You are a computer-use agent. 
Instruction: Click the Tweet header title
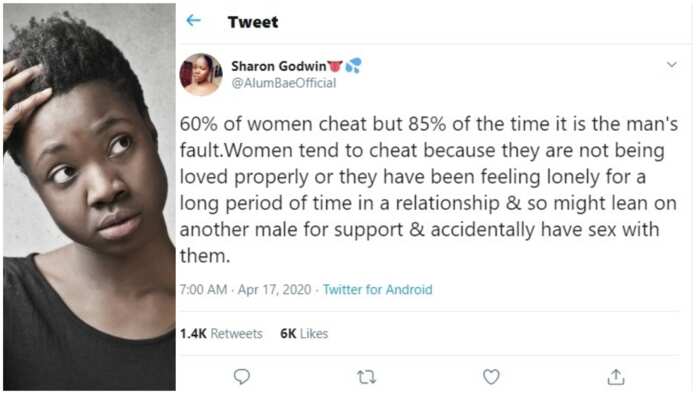pyautogui.click(x=253, y=22)
